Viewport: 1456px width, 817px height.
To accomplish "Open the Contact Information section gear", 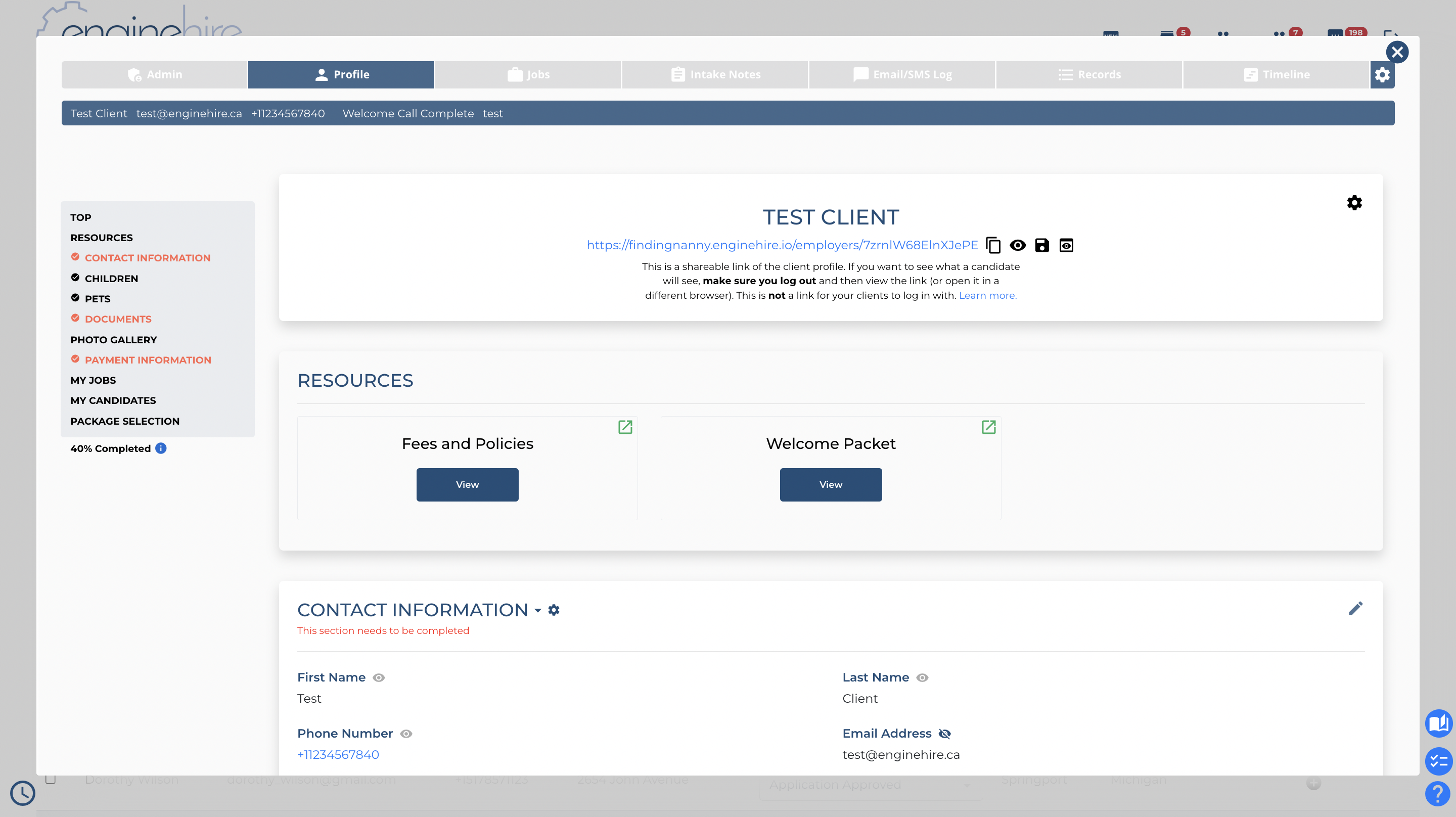I will (x=554, y=610).
